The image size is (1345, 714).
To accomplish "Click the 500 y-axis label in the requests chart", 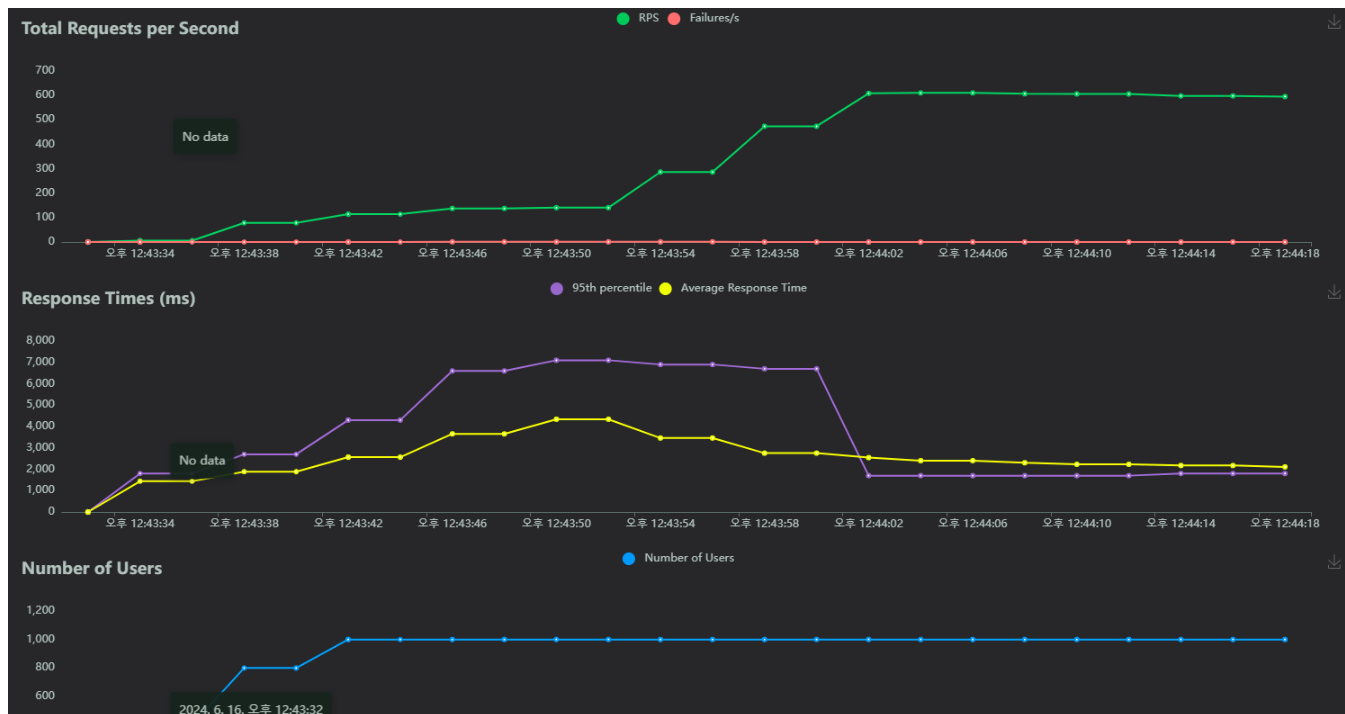I will (x=44, y=119).
